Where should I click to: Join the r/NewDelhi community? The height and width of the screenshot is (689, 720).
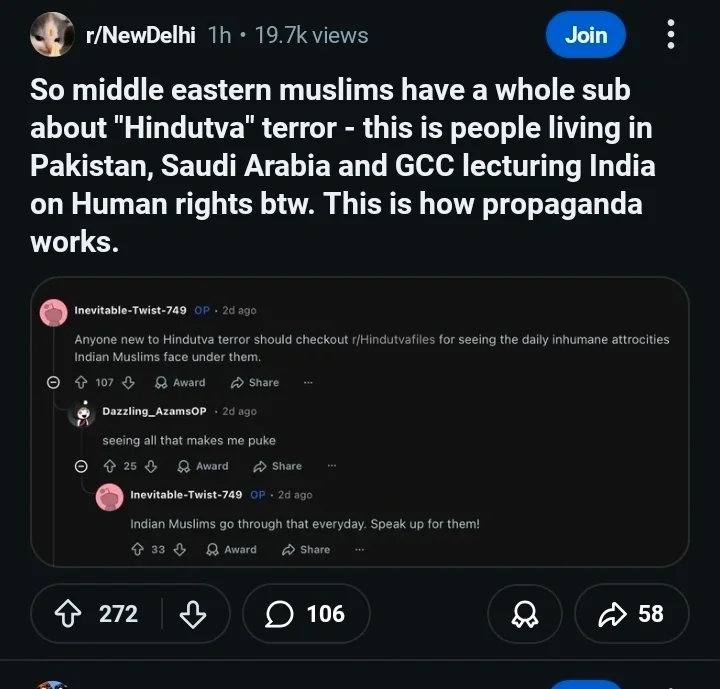(x=586, y=35)
